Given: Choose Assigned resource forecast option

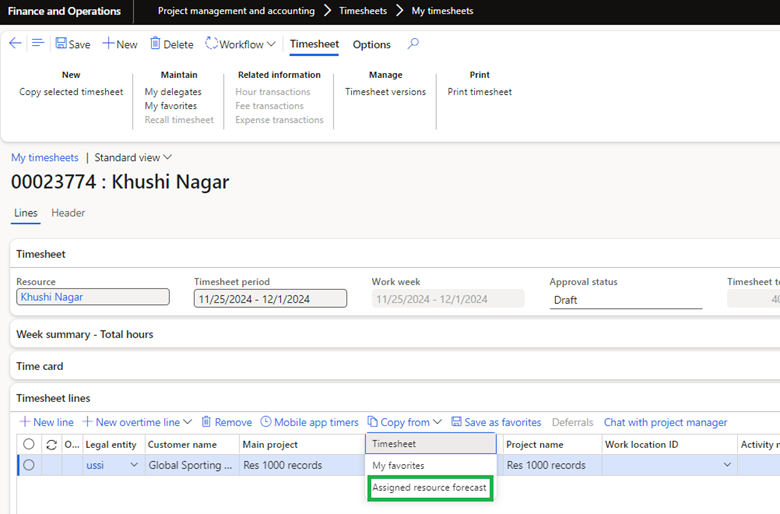Looking at the screenshot, I should click(429, 488).
